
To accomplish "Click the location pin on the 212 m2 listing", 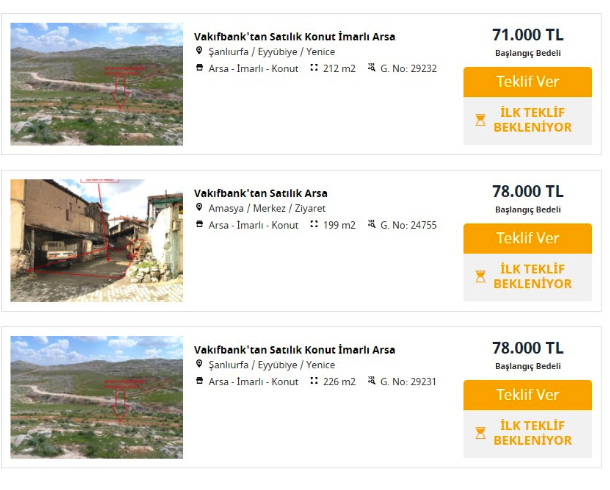I will (x=200, y=52).
